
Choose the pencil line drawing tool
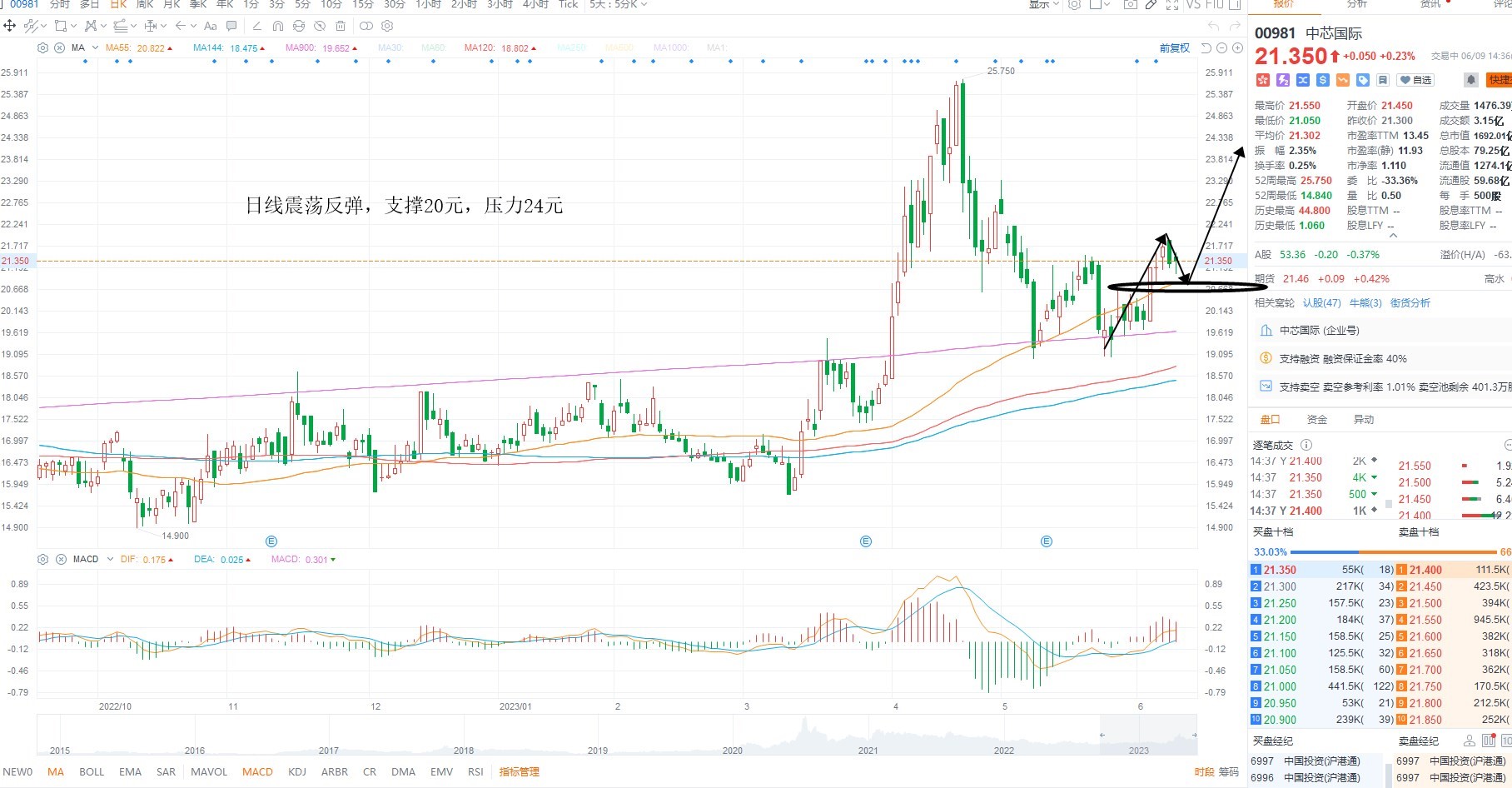point(256,26)
